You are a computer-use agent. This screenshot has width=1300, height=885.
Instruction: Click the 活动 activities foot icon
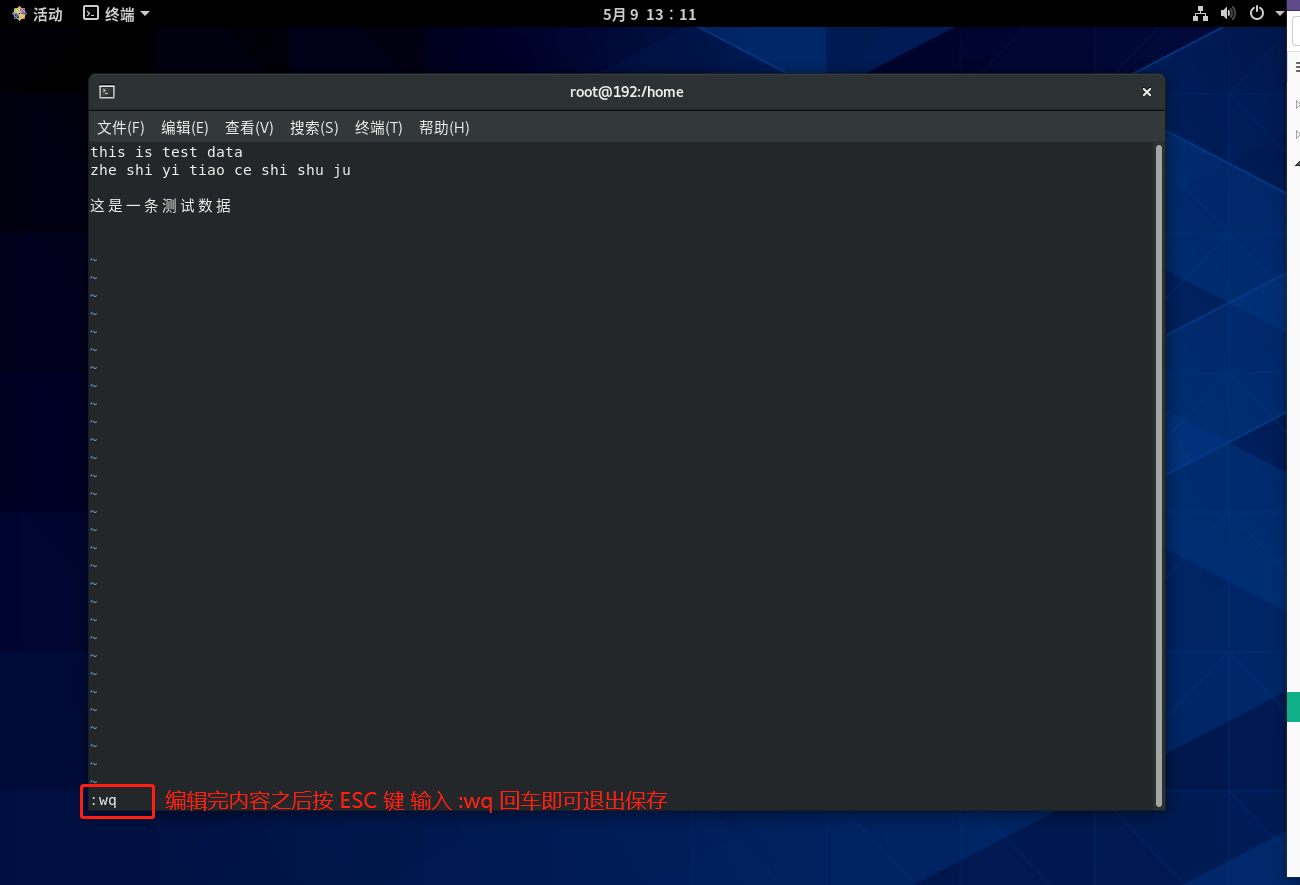pos(20,14)
